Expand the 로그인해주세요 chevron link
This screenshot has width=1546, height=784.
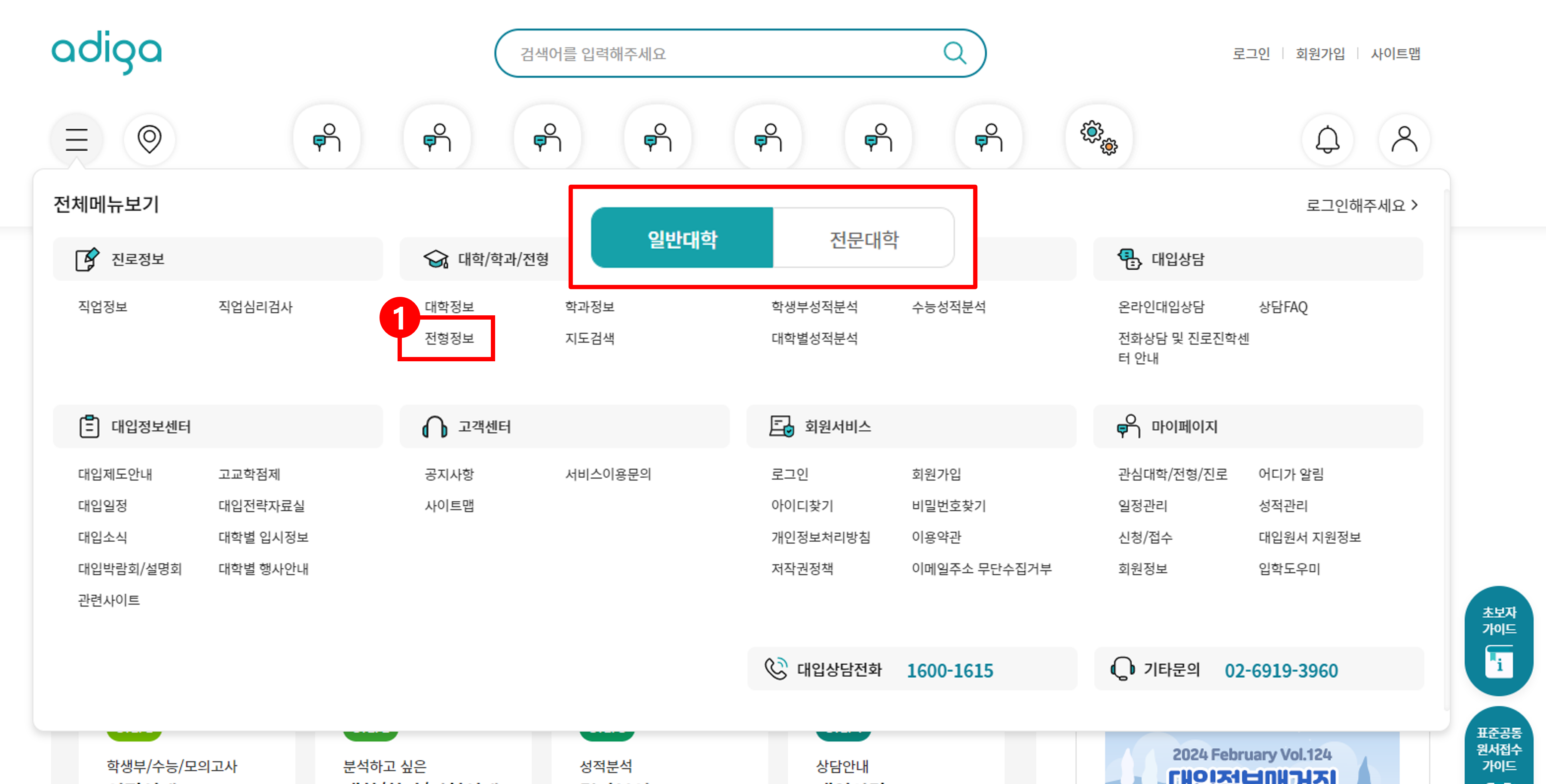1362,205
